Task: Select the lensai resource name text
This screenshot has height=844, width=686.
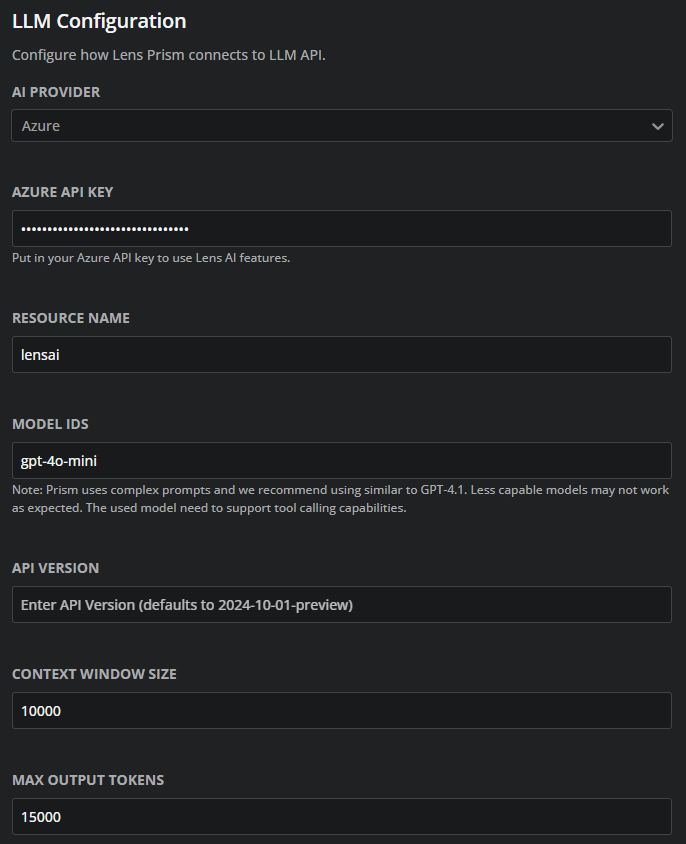Action: [39, 354]
